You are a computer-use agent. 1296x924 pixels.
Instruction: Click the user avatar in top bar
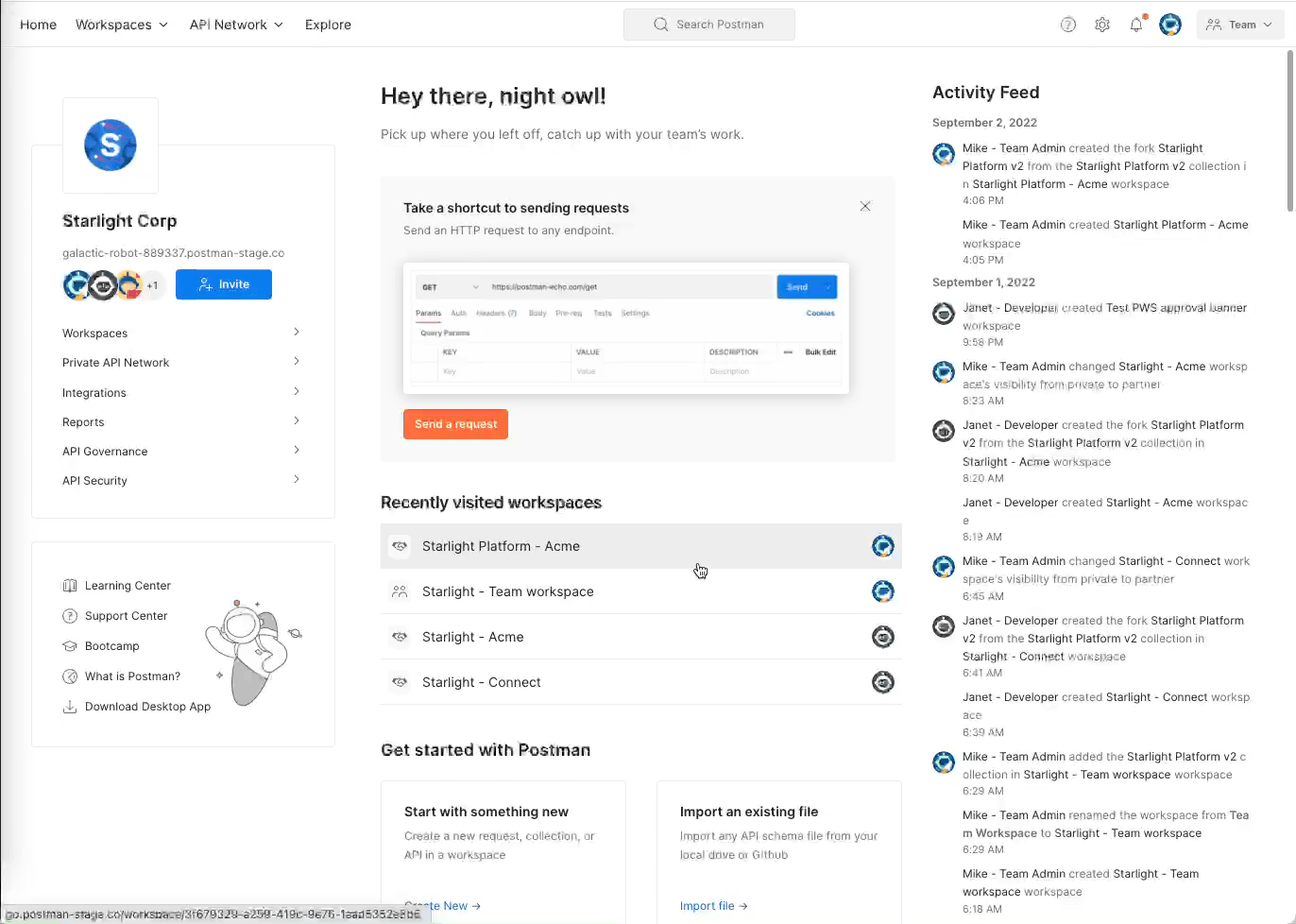click(1170, 25)
